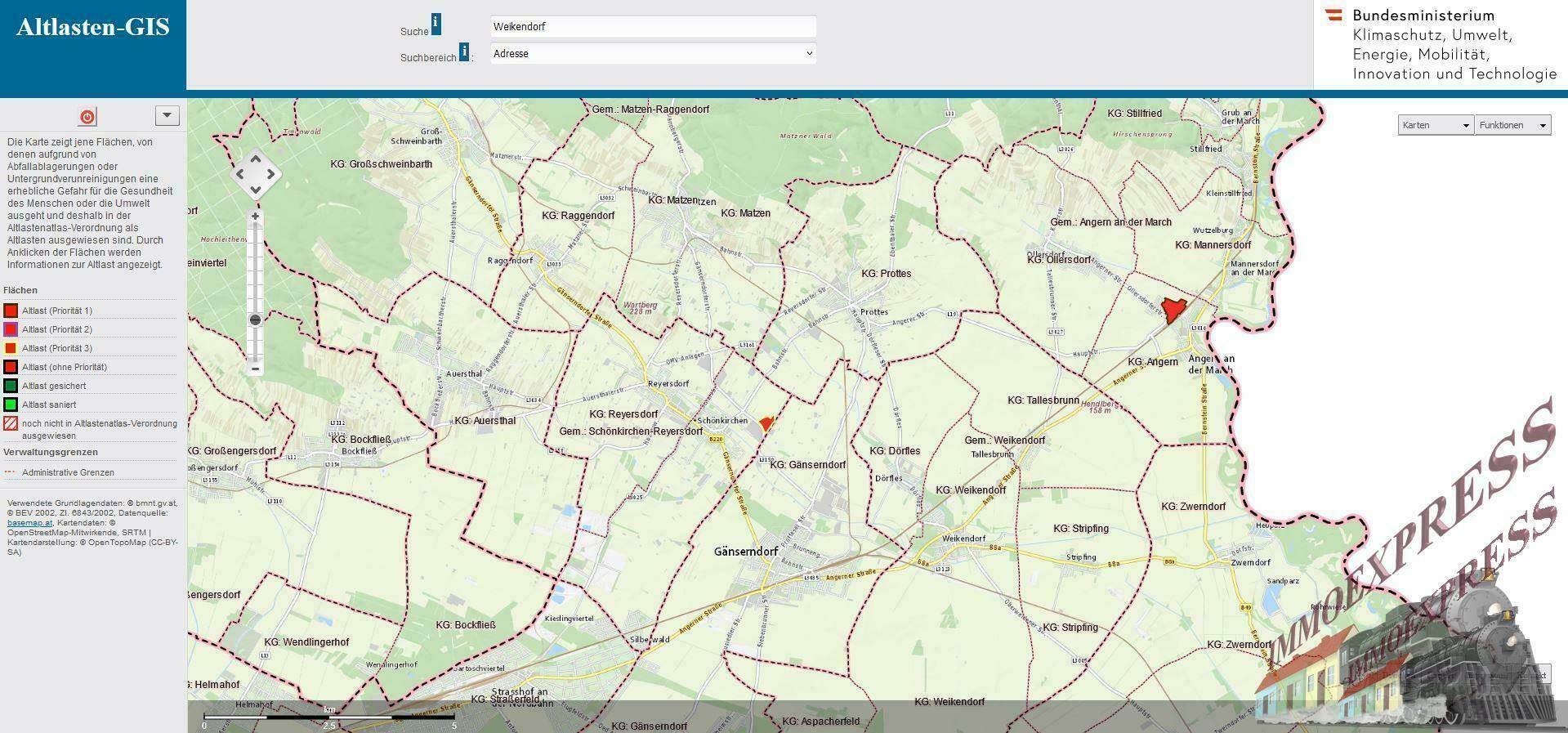The image size is (1568, 733).
Task: Click the Suche field containing Weikendorf
Action: click(653, 26)
